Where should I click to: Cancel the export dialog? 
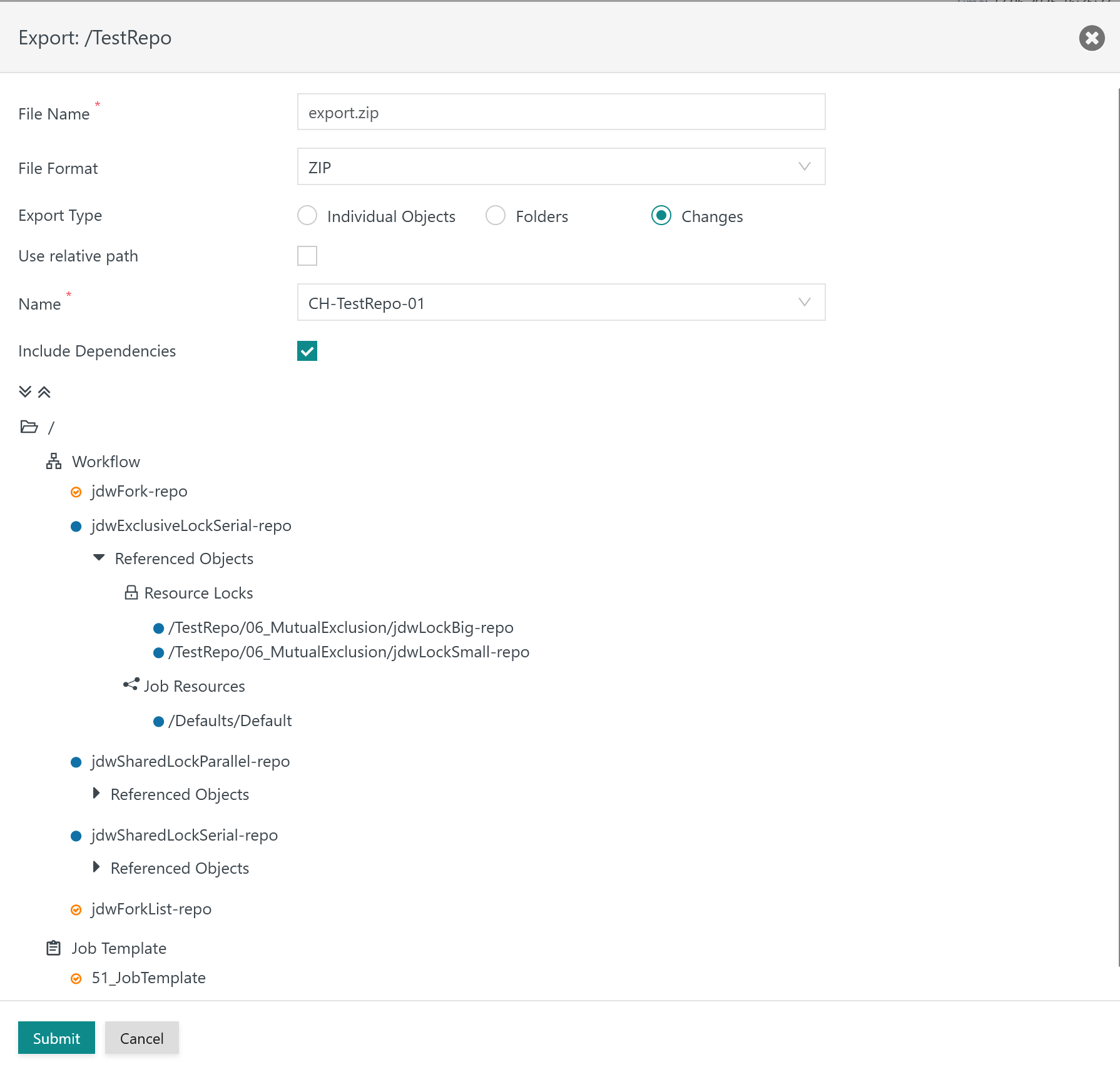tap(141, 1038)
